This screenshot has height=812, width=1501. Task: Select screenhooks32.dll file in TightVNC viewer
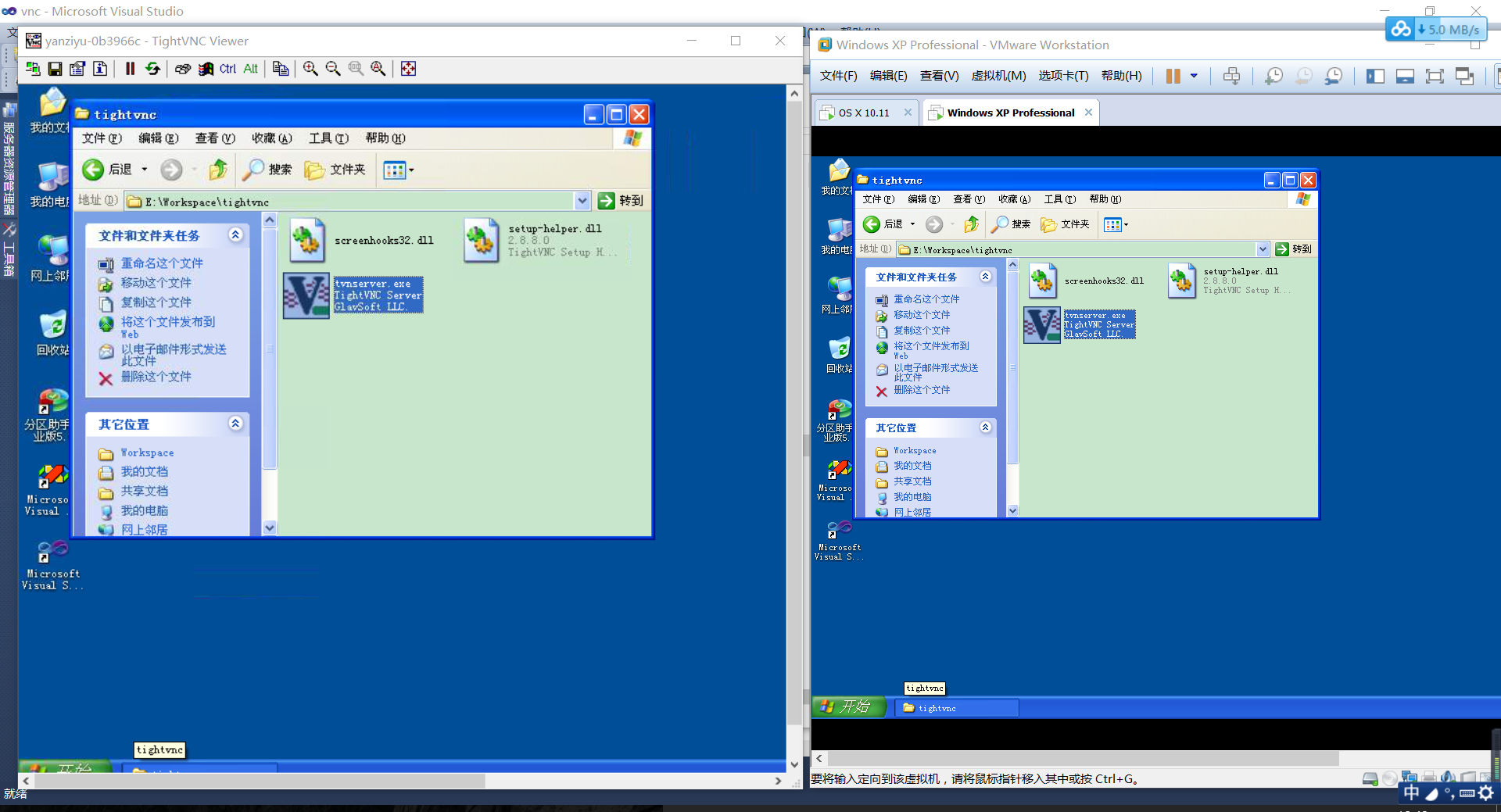pos(360,240)
